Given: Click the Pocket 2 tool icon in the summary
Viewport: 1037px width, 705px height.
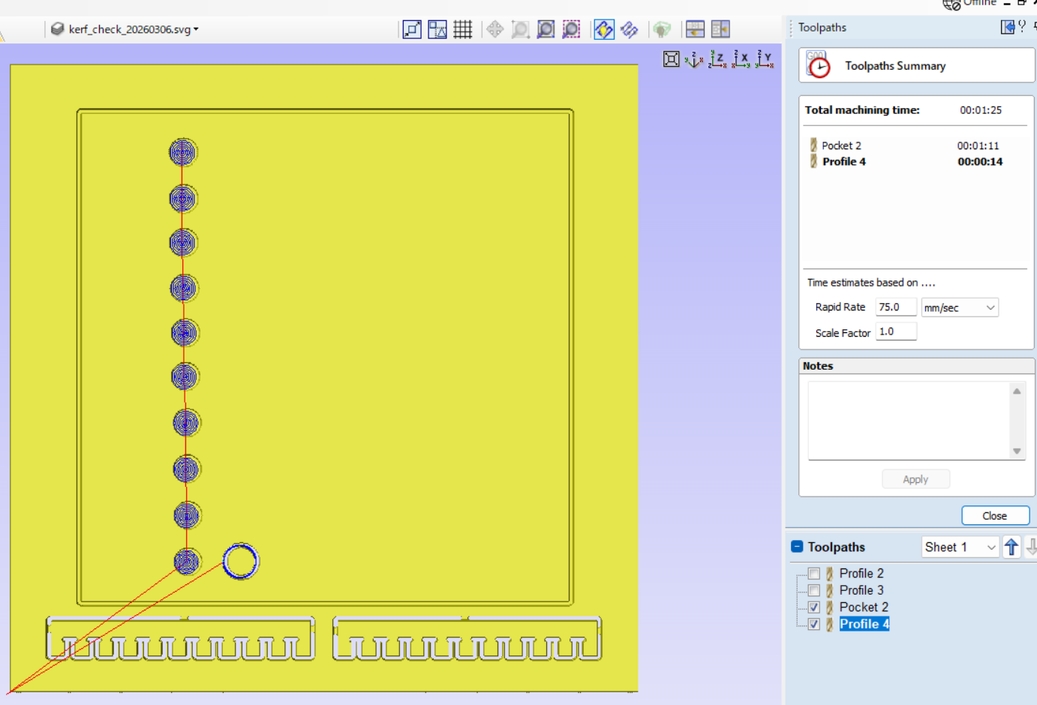Looking at the screenshot, I should click(x=813, y=145).
